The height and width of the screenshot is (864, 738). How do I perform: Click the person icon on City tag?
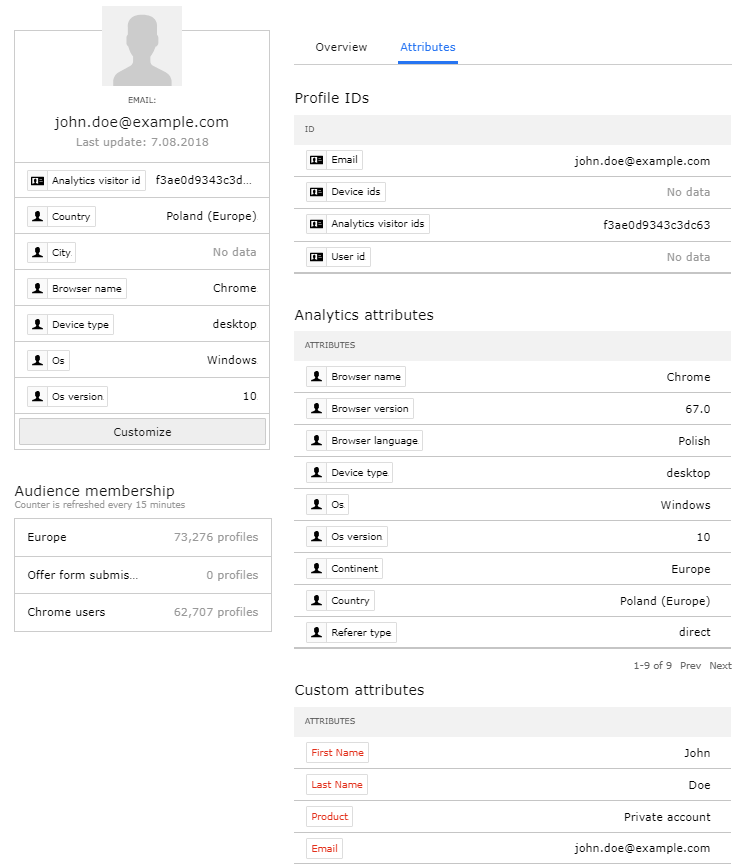coord(38,253)
